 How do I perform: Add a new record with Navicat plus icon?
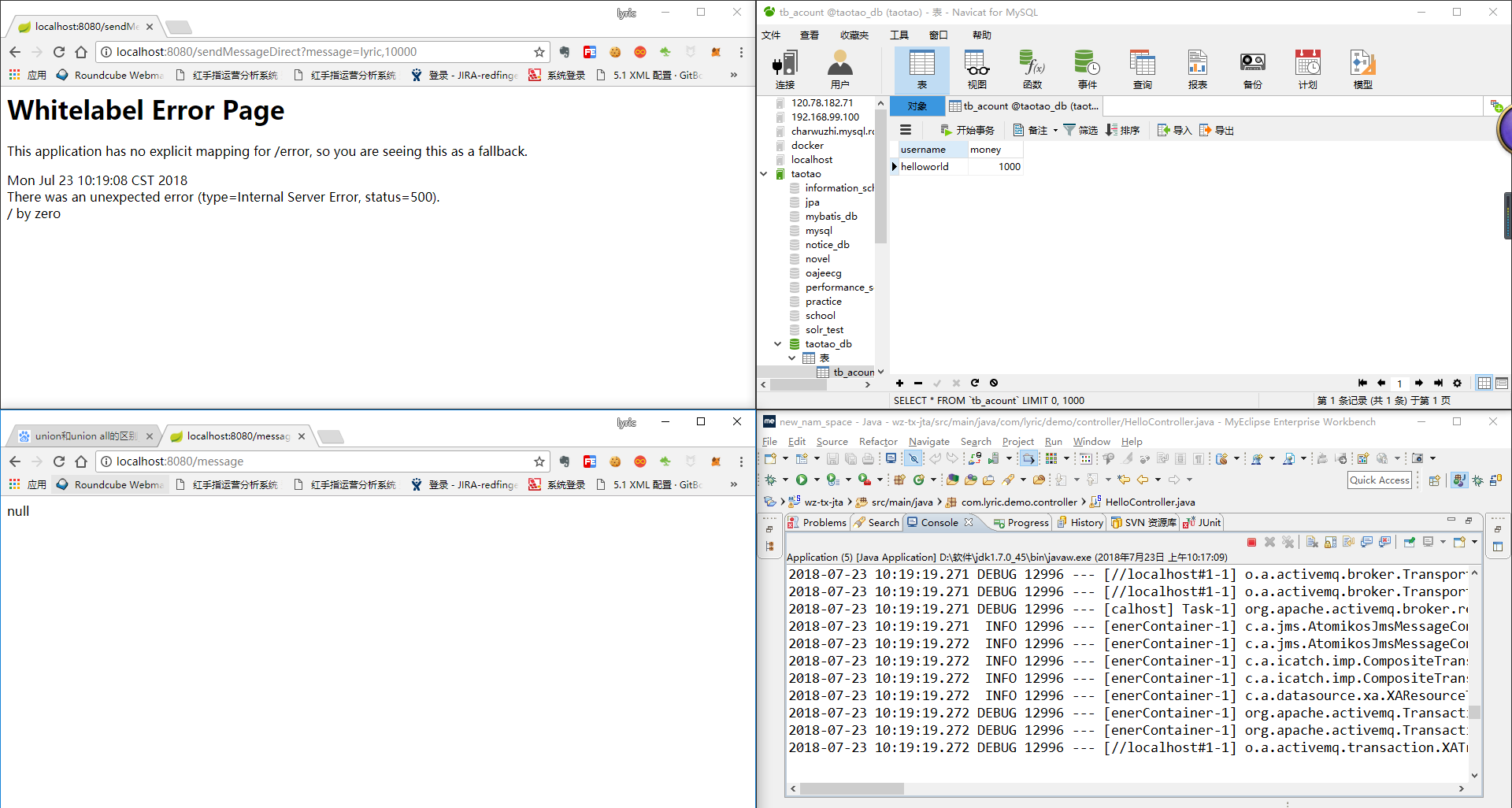899,383
